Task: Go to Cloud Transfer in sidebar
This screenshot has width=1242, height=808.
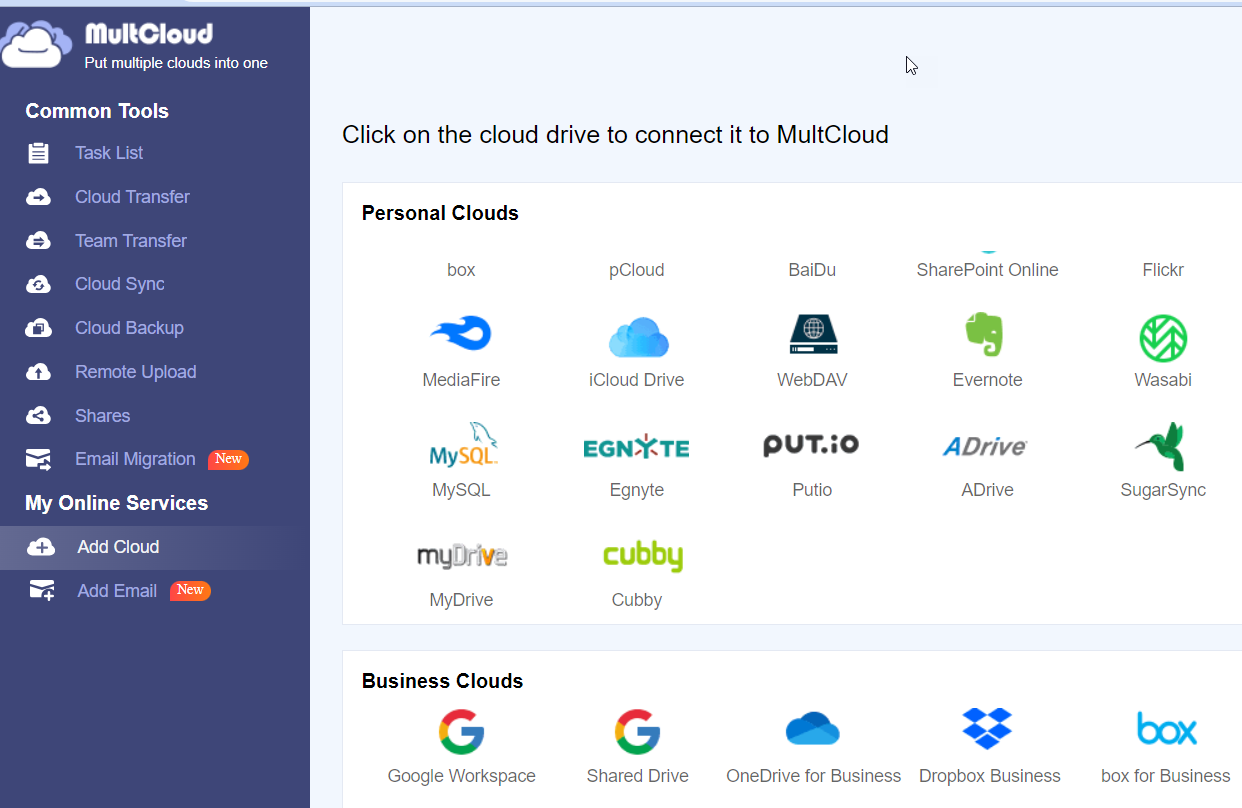Action: pyautogui.click(x=132, y=197)
